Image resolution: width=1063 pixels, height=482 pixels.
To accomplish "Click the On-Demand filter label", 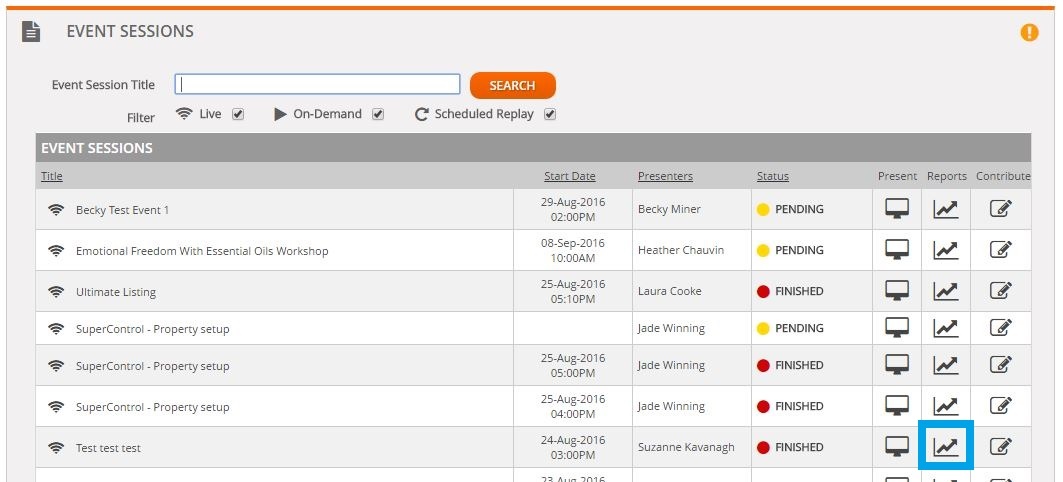I will click(x=327, y=114).
